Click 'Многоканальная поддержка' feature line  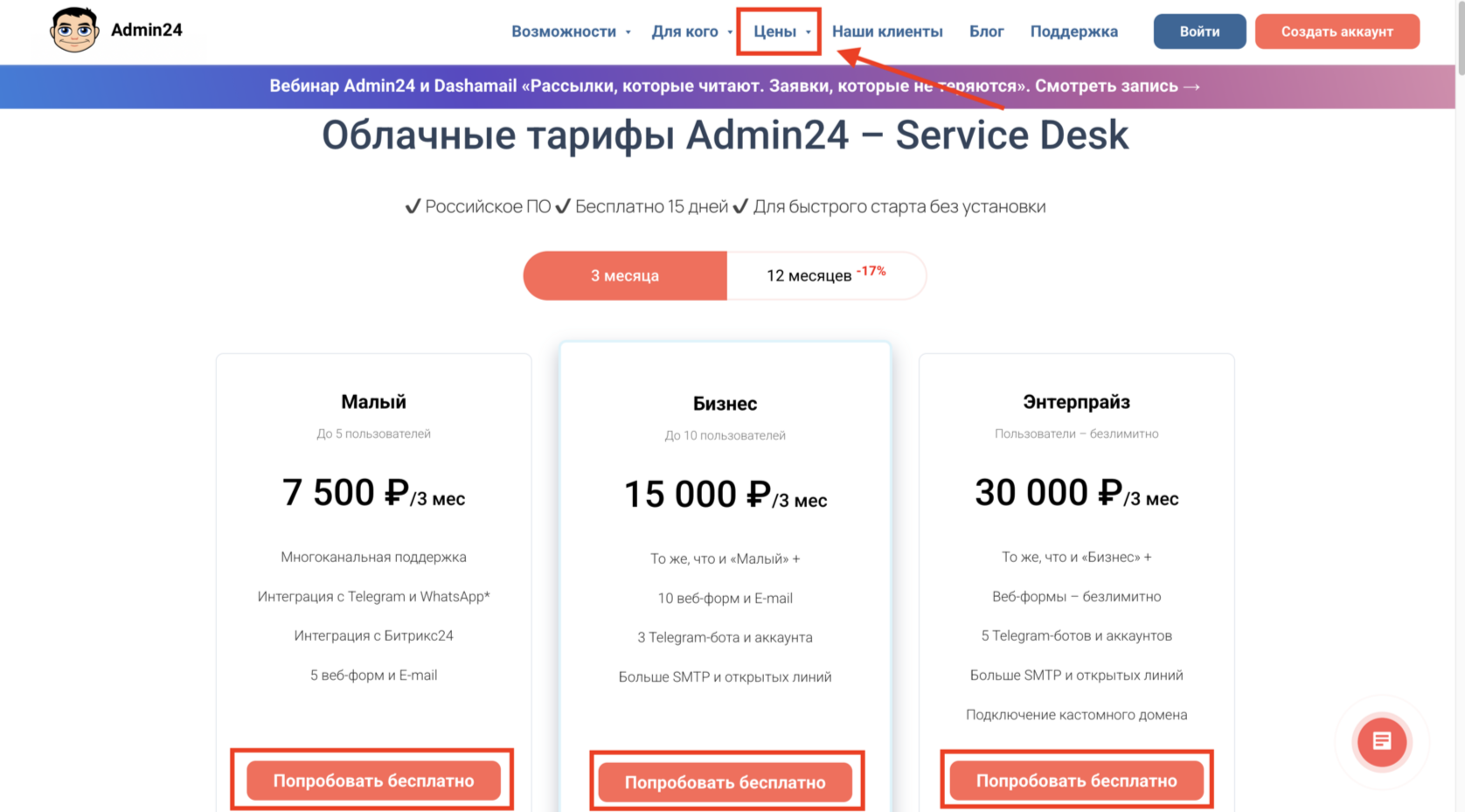coord(373,557)
